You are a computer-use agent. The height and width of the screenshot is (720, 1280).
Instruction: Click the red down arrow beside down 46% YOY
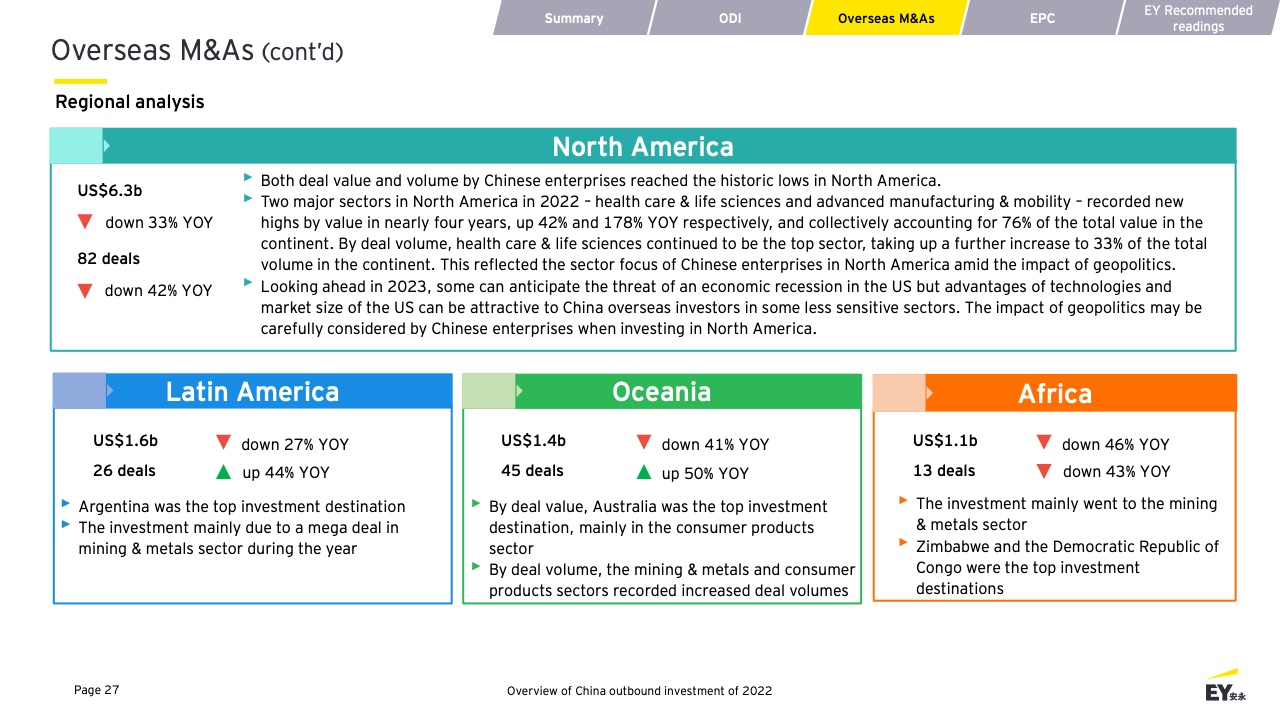click(x=1043, y=442)
